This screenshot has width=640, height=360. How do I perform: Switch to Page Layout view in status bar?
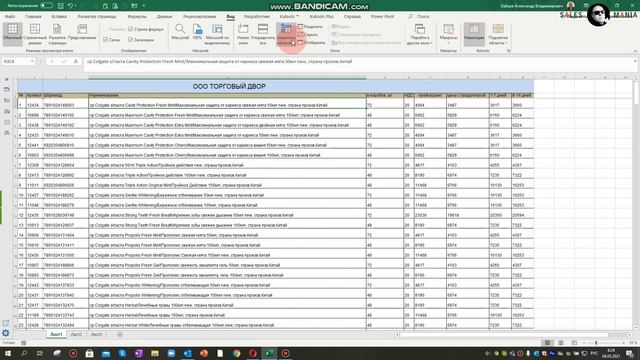point(561,343)
